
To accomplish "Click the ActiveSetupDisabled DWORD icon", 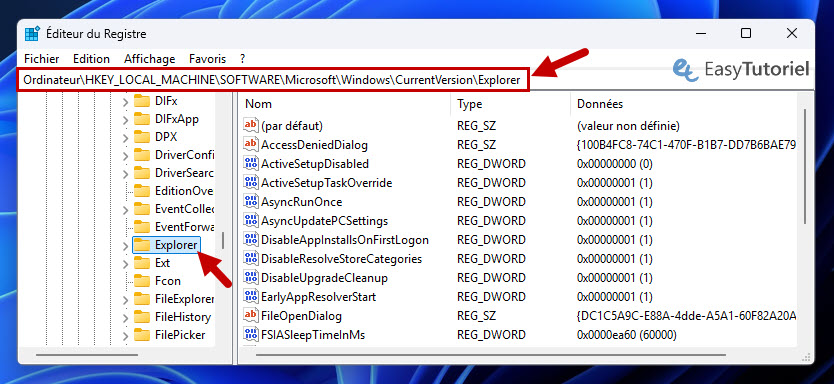I will pos(251,163).
